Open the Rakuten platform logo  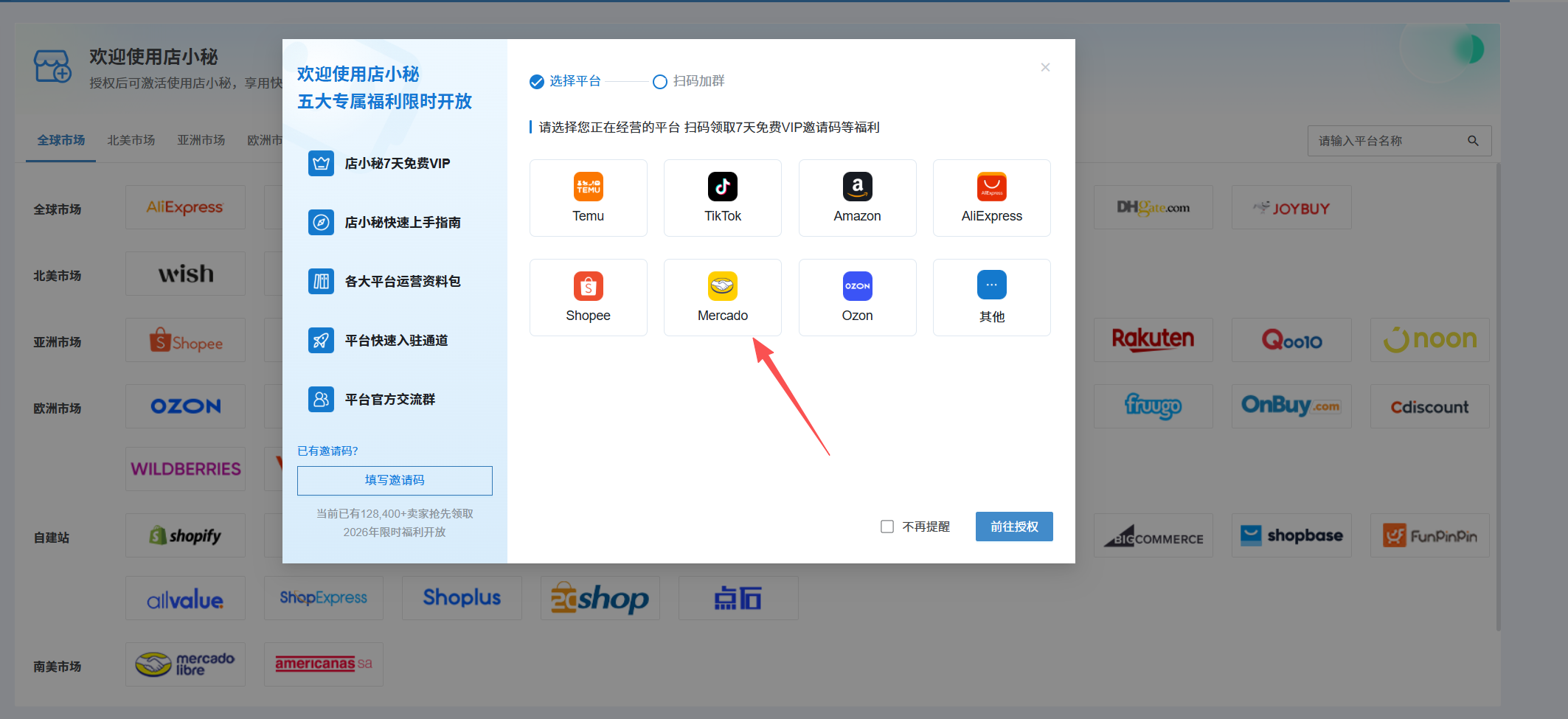click(x=1153, y=340)
